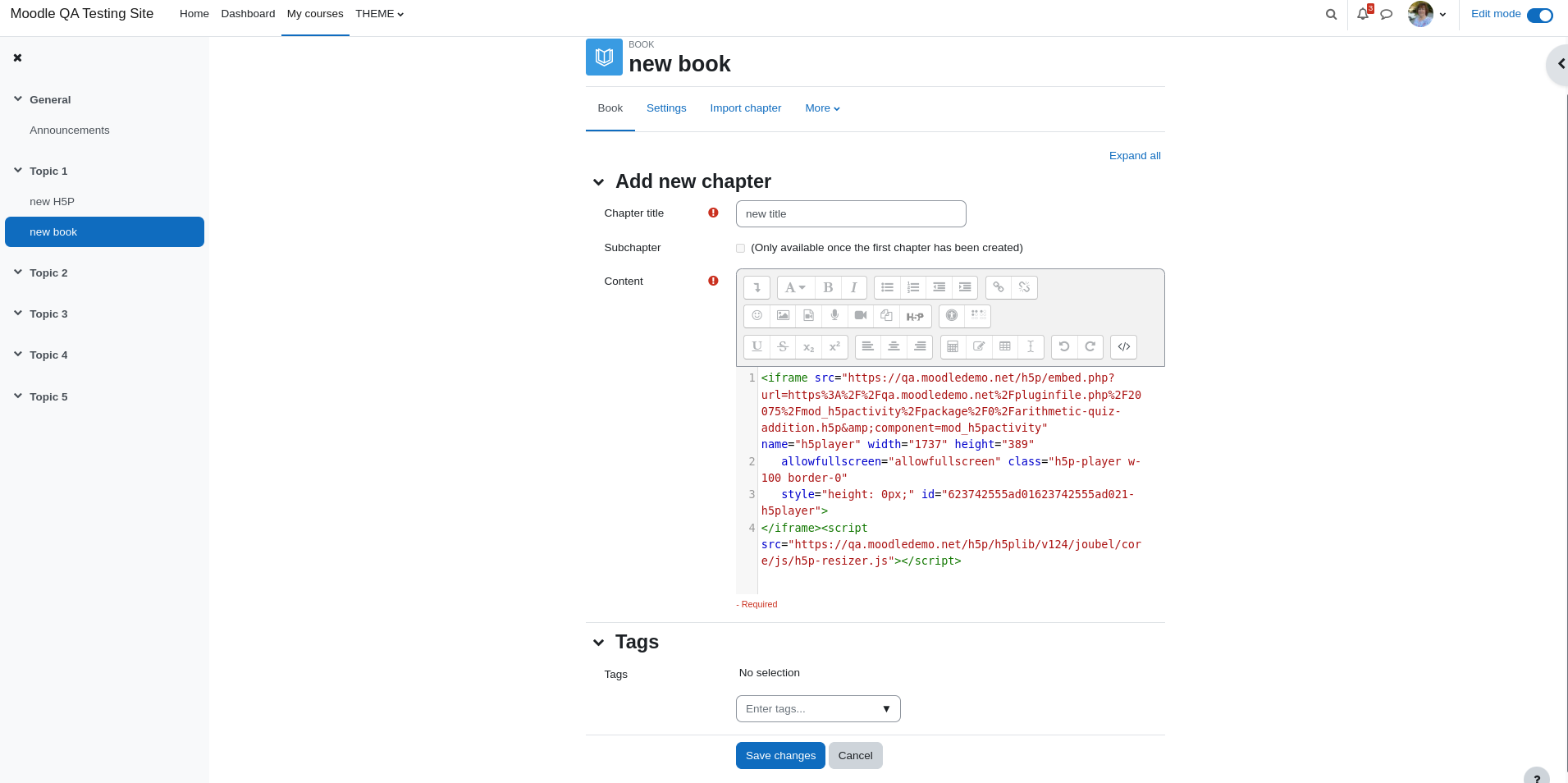Image resolution: width=1568 pixels, height=783 pixels.
Task: Expand Topic 3 in the course index
Action: [18, 313]
